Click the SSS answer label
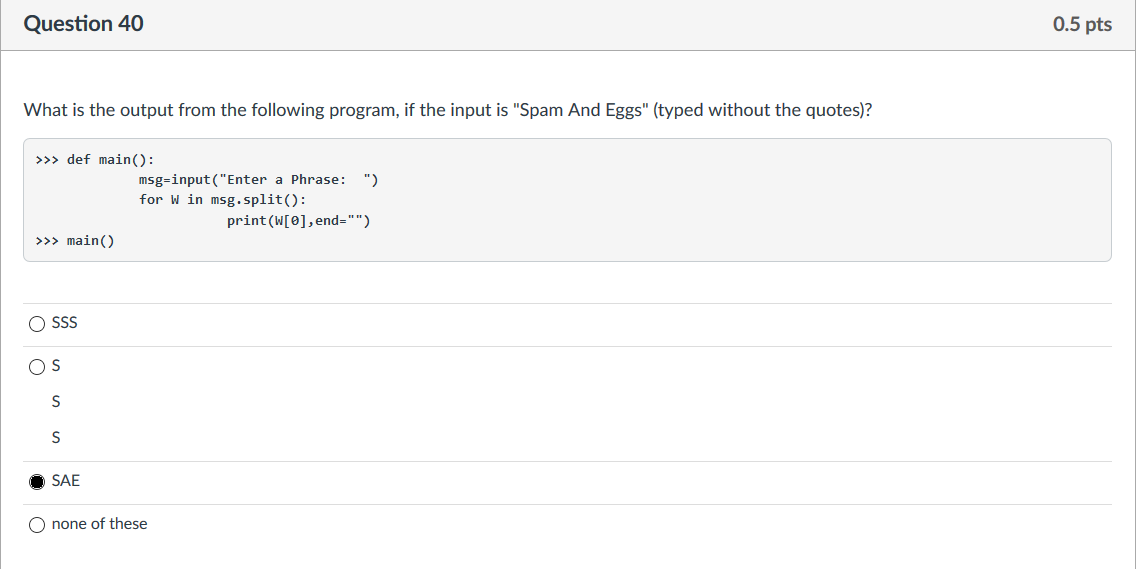This screenshot has height=569, width=1136. [x=64, y=323]
